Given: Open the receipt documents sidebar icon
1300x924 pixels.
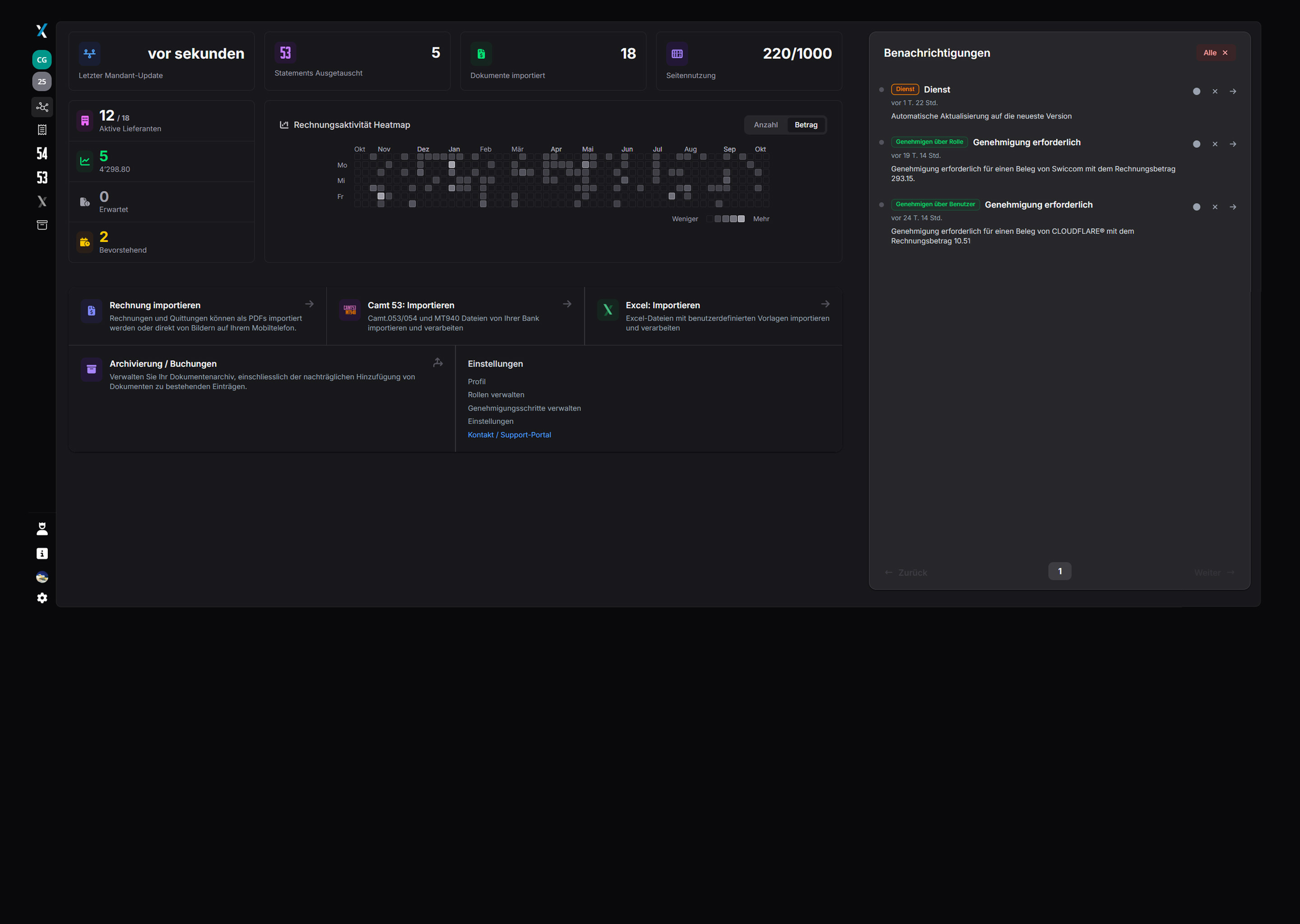Looking at the screenshot, I should (x=42, y=130).
